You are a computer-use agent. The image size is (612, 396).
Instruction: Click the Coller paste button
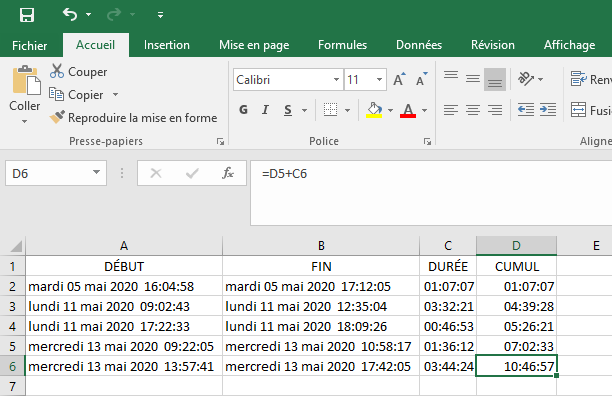tap(25, 94)
